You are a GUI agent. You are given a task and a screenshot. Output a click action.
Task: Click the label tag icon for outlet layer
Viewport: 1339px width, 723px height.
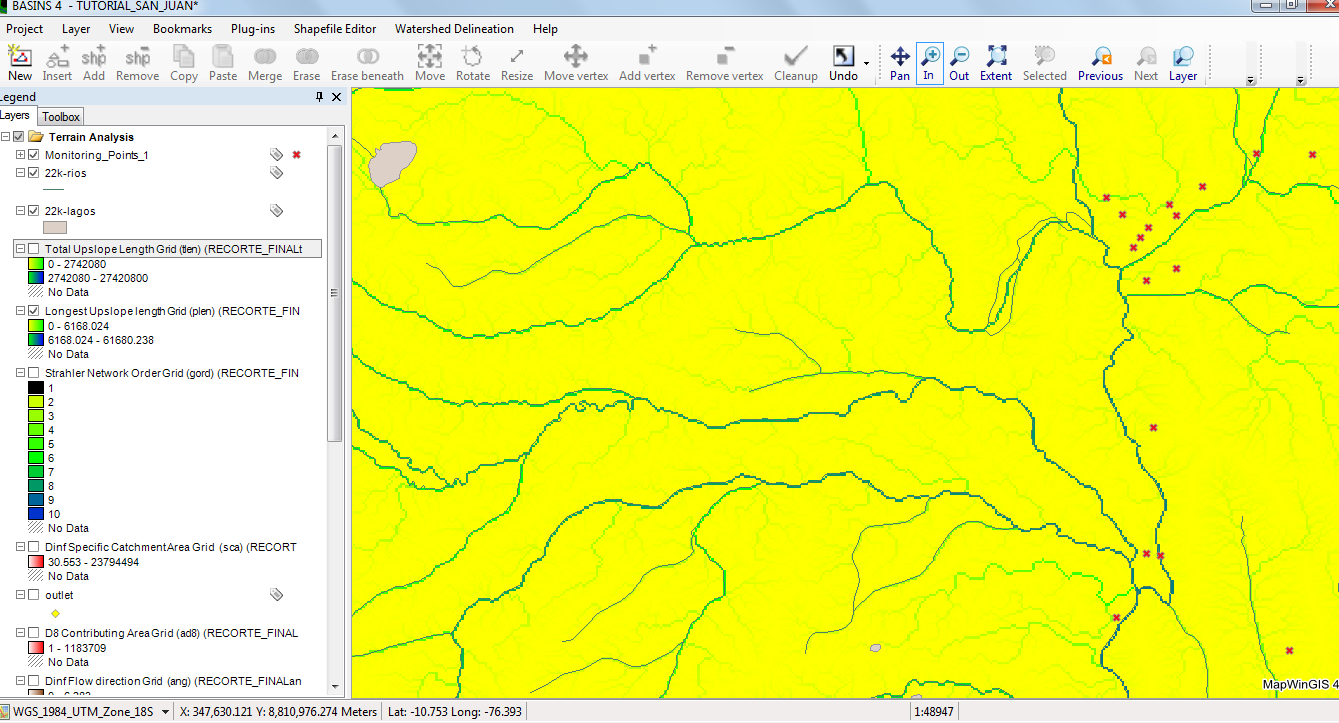pyautogui.click(x=277, y=595)
